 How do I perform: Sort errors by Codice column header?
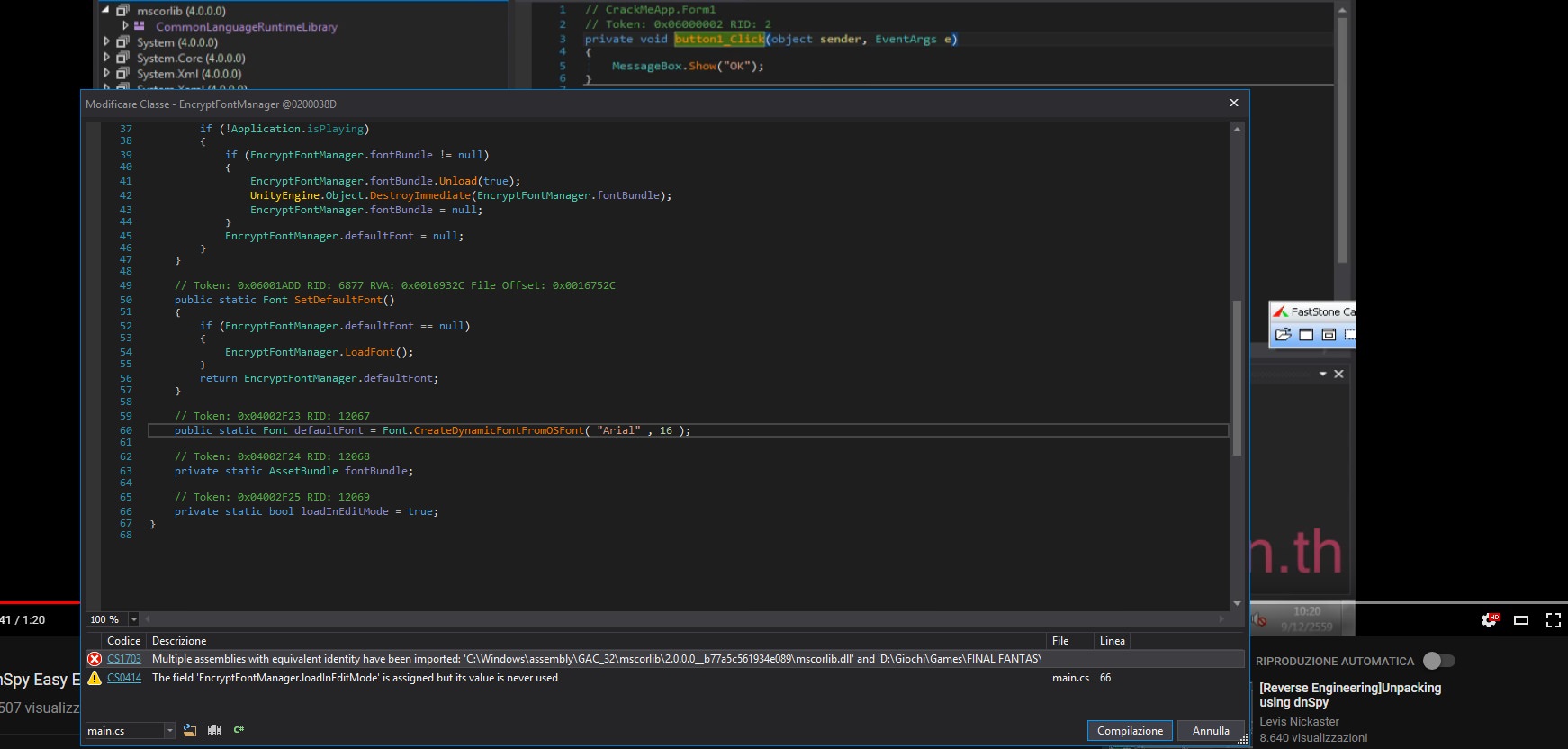point(124,641)
